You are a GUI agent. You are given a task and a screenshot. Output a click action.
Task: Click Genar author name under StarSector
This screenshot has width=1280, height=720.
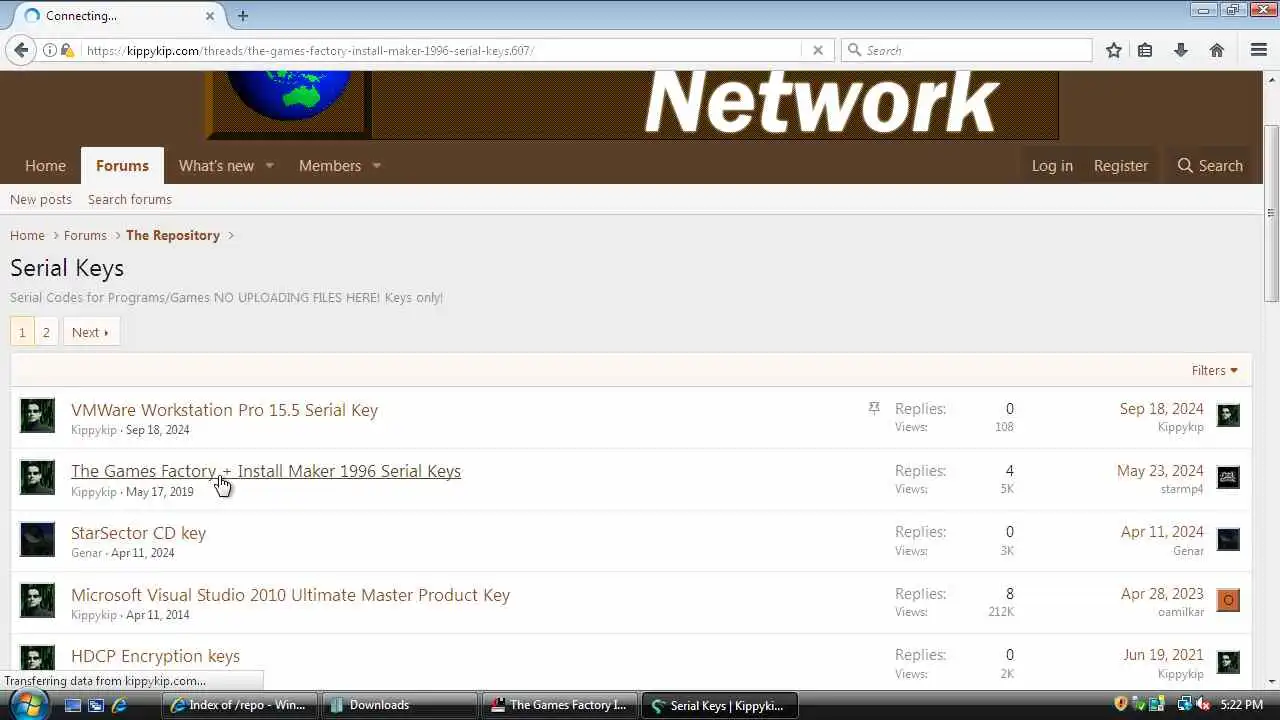point(87,553)
